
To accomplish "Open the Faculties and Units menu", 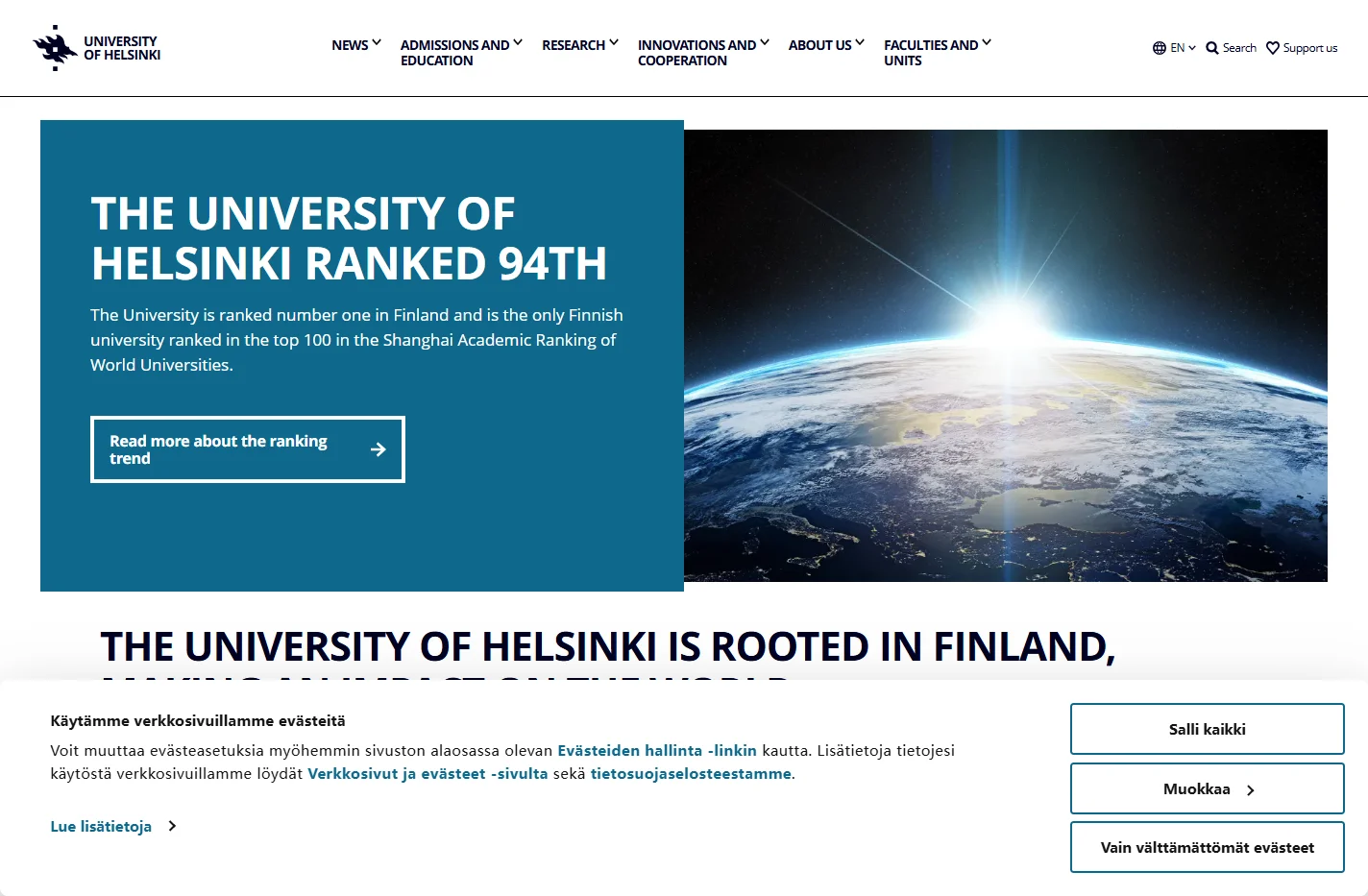I will pyautogui.click(x=931, y=53).
